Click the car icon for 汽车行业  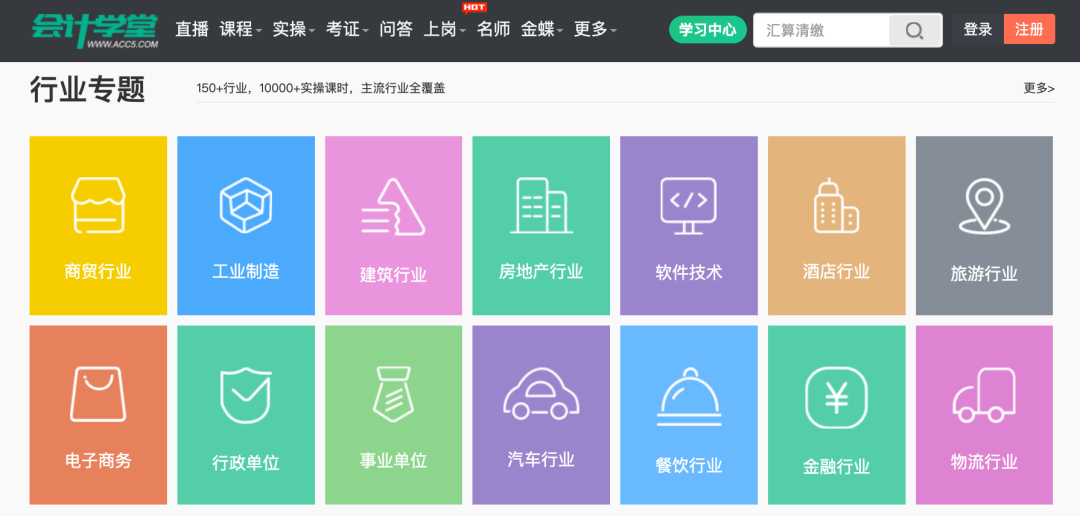click(541, 394)
